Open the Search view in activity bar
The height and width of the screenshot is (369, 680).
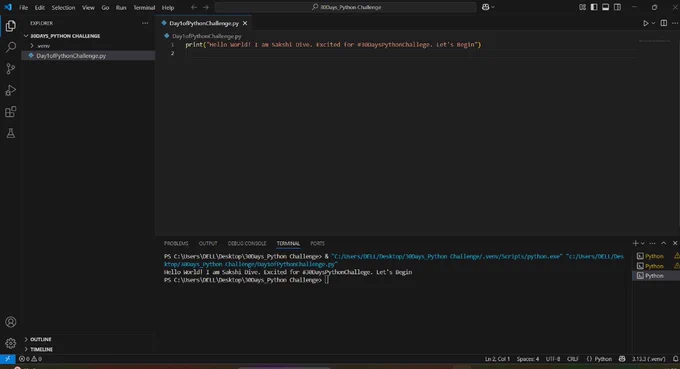pyautogui.click(x=10, y=47)
